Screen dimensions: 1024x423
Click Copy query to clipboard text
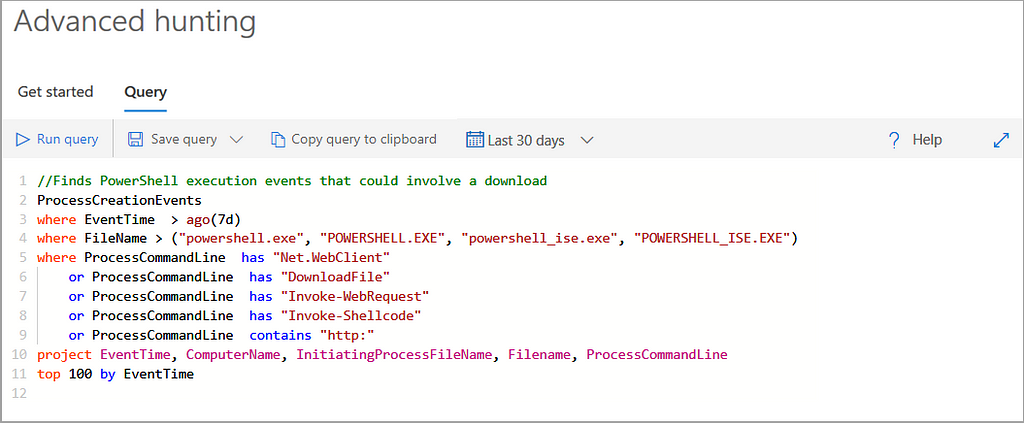pyautogui.click(x=364, y=139)
